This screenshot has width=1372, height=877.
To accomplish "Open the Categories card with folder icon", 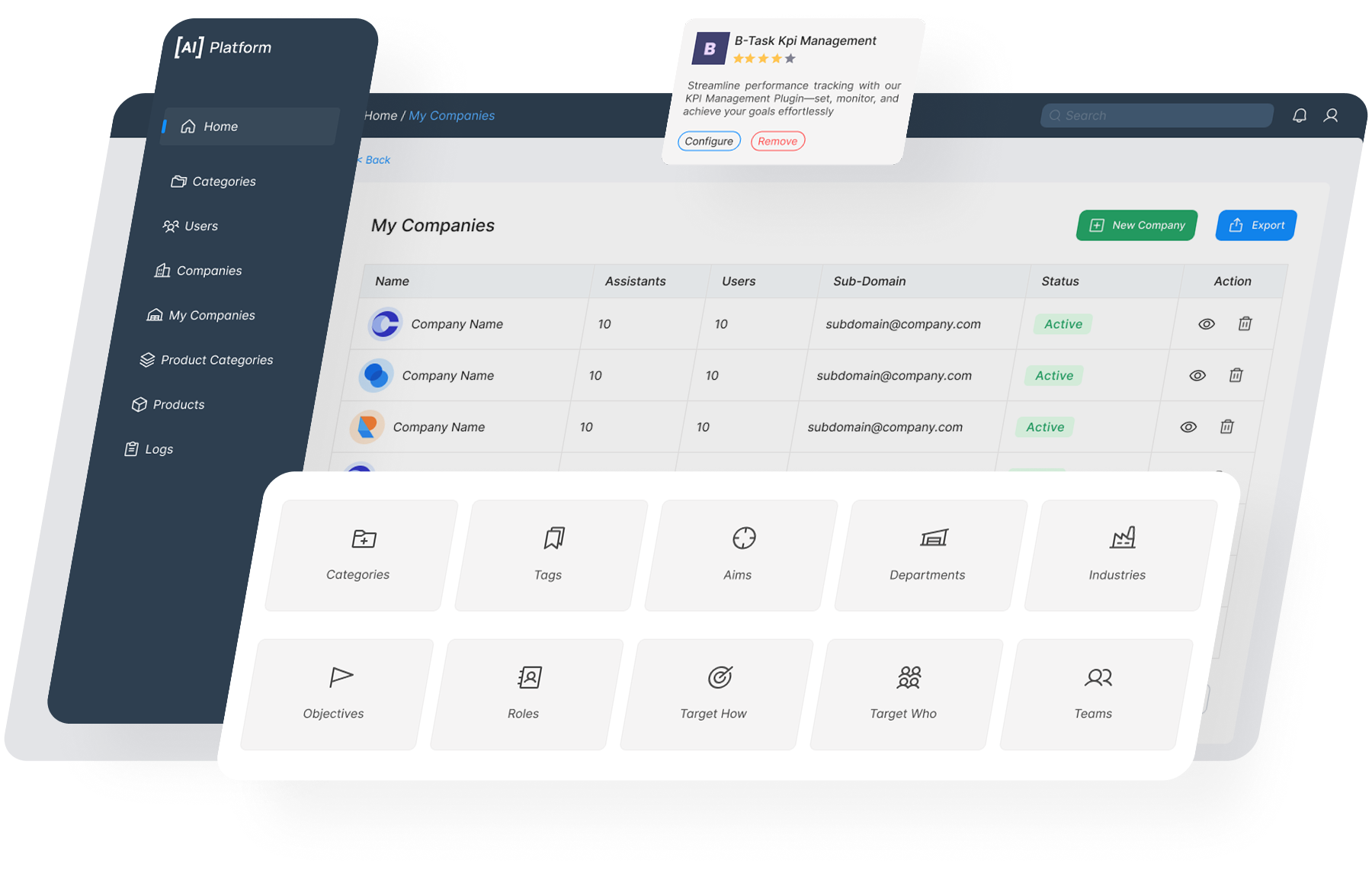I will coord(361,555).
